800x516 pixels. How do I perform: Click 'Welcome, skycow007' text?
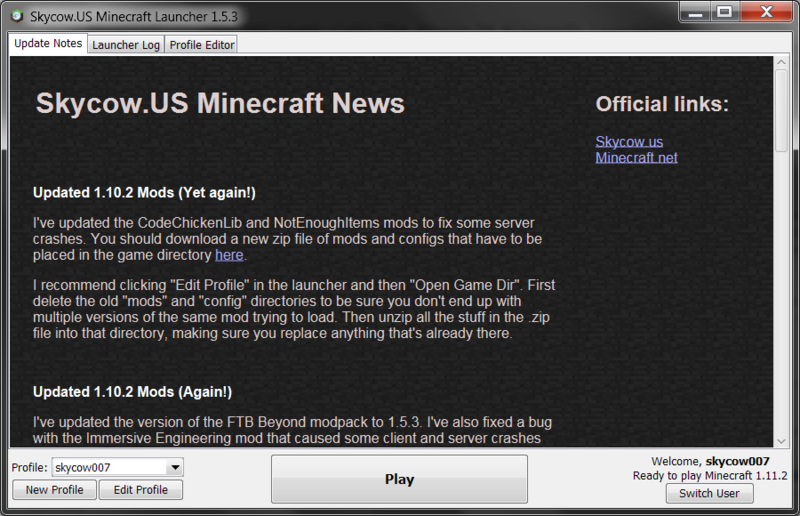(x=710, y=461)
